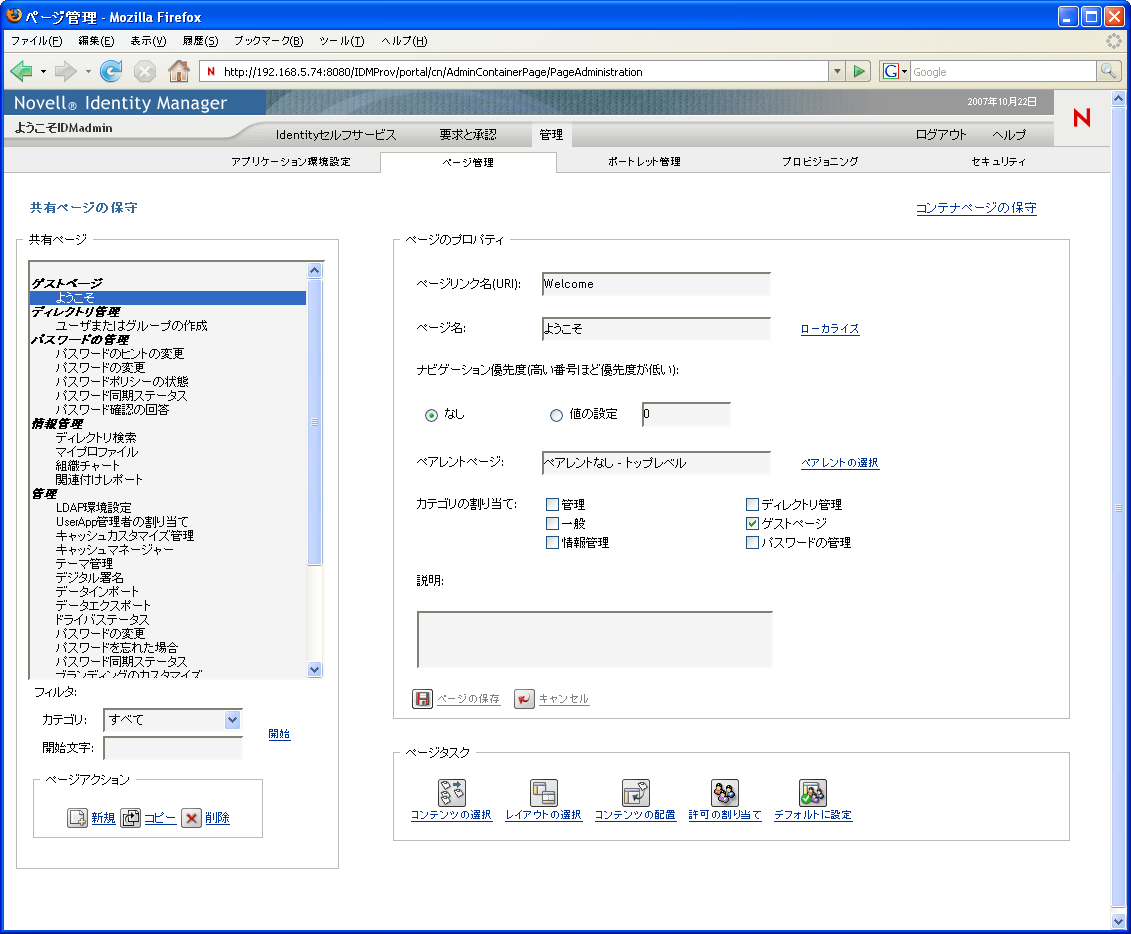This screenshot has width=1131, height=934.
Task: Click the ローカライズ link
Action: [x=829, y=329]
